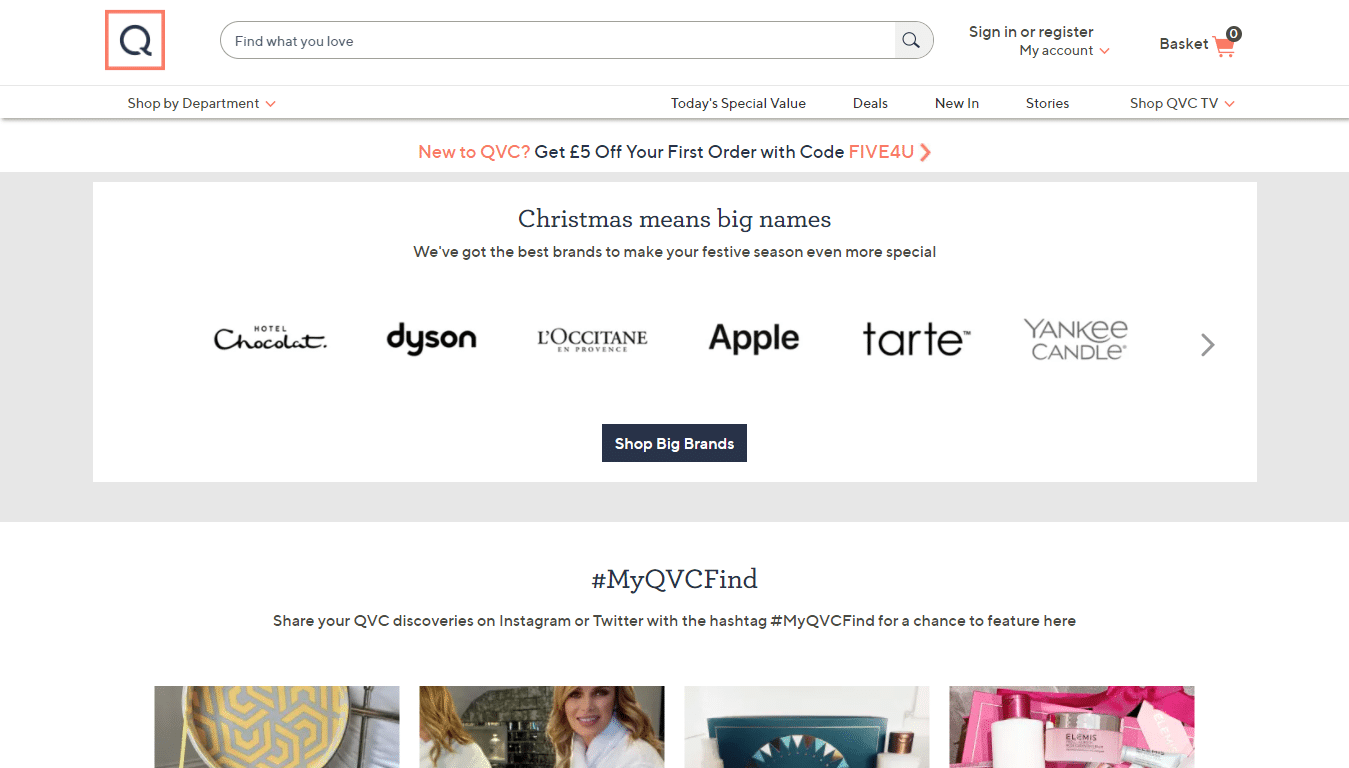
Task: Open the Deals menu item
Action: (x=870, y=103)
